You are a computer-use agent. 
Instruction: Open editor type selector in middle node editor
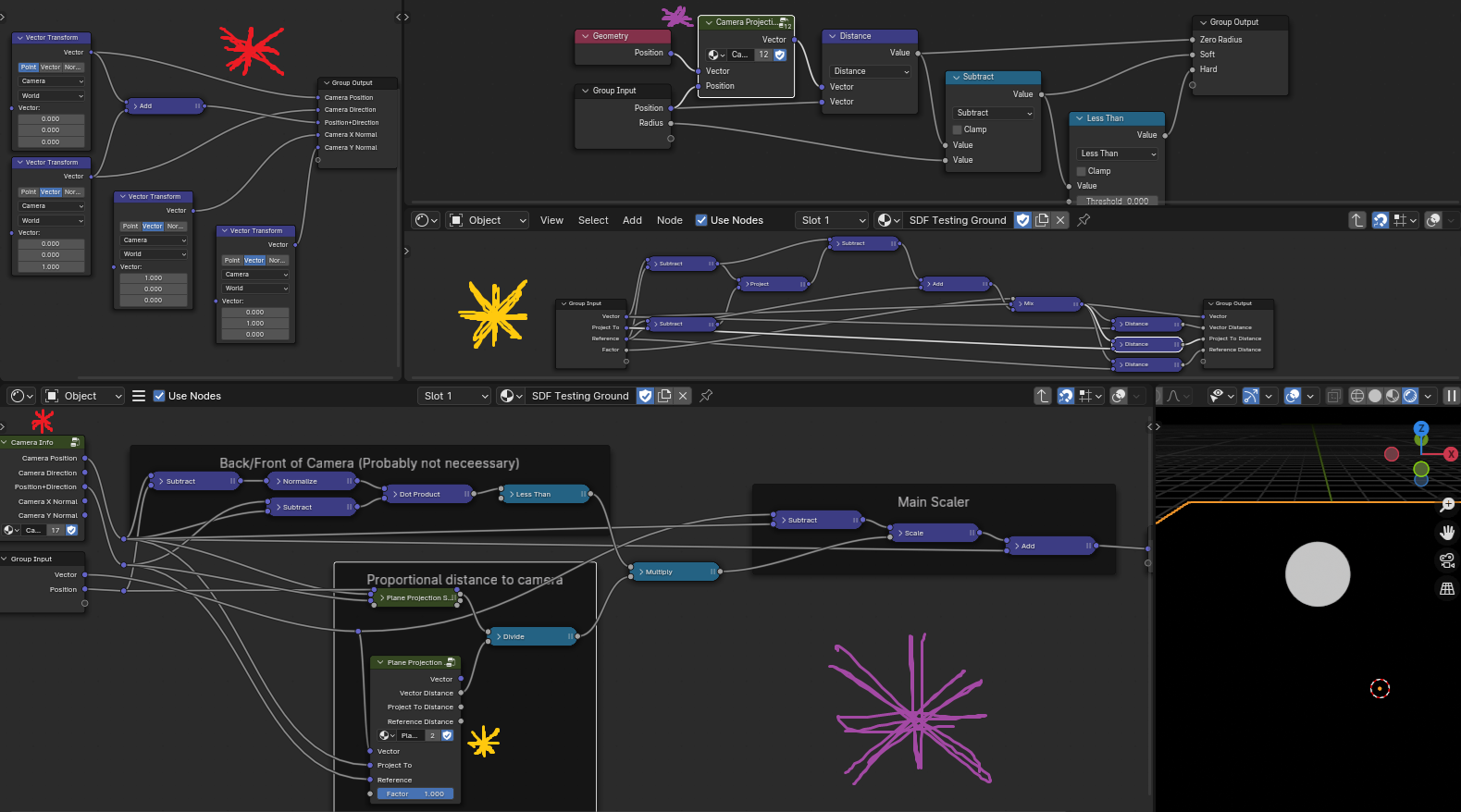tap(427, 220)
